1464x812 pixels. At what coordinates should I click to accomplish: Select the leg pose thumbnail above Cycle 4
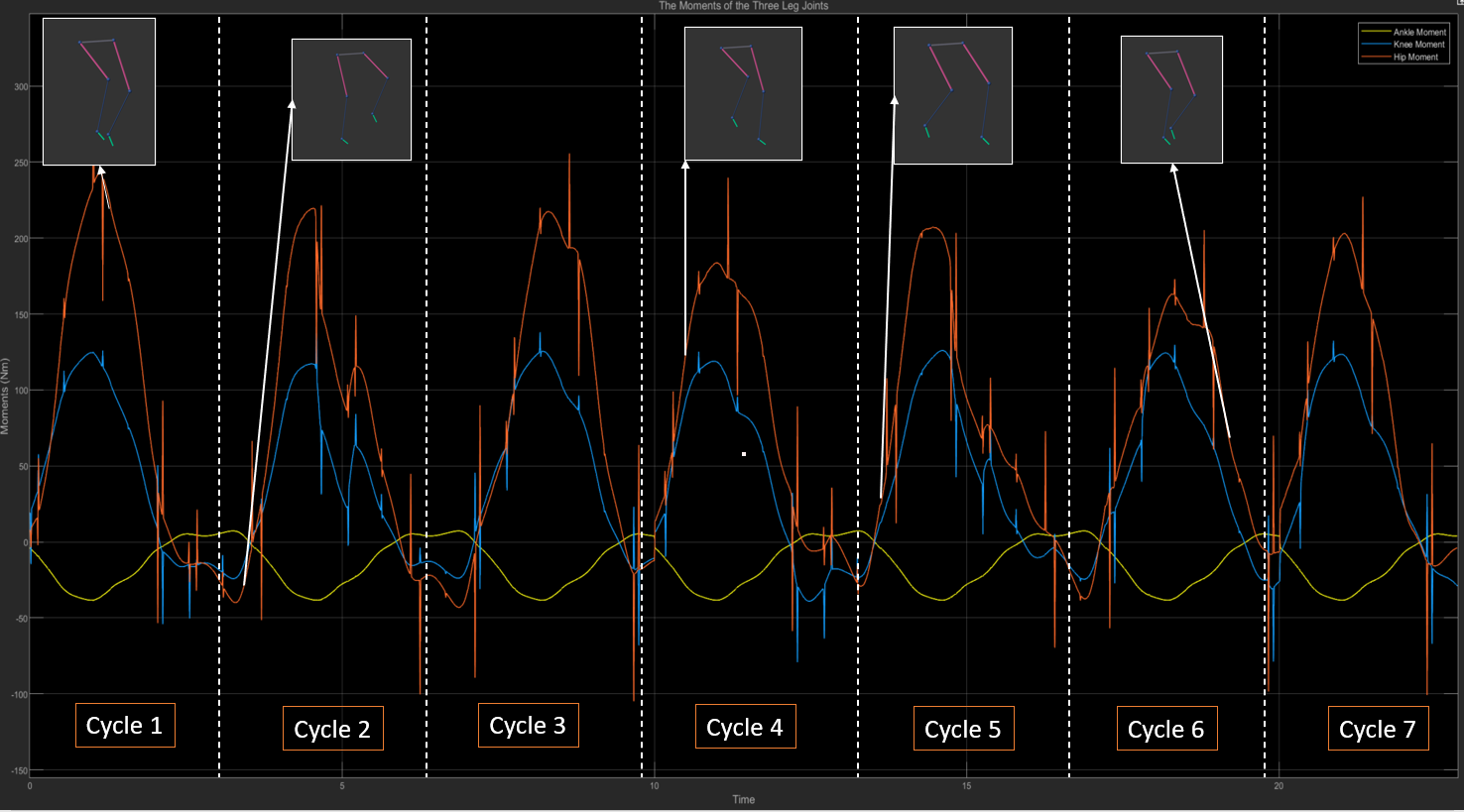pyautogui.click(x=743, y=93)
